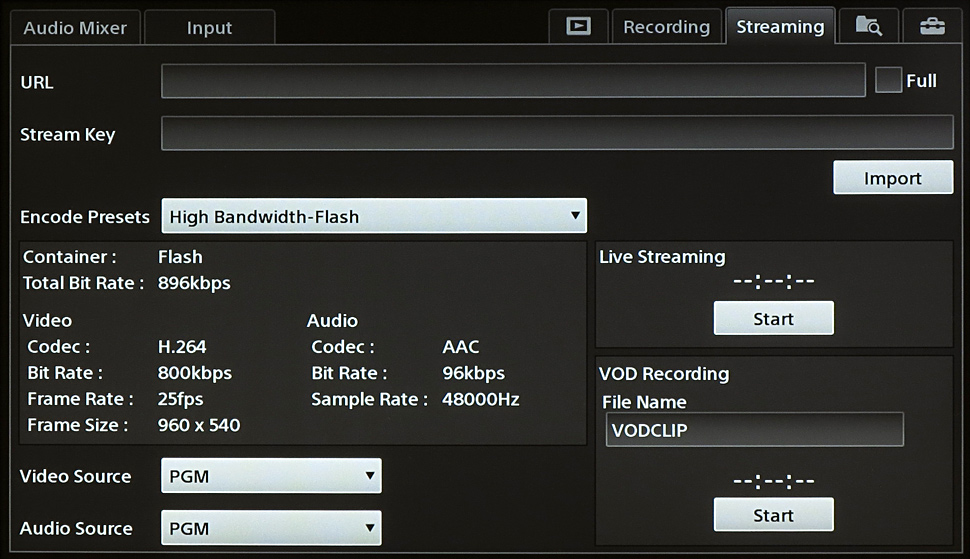Select the Streaming tab
970x559 pixels.
pyautogui.click(x=780, y=27)
